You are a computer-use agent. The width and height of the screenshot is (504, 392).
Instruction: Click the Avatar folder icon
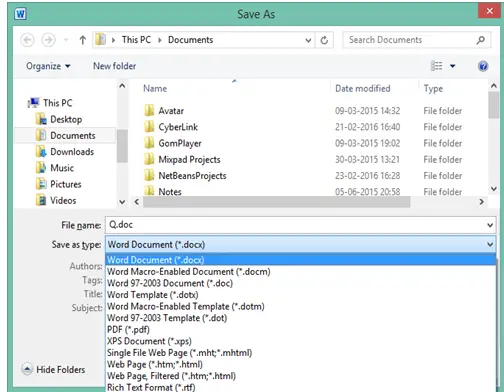149,110
